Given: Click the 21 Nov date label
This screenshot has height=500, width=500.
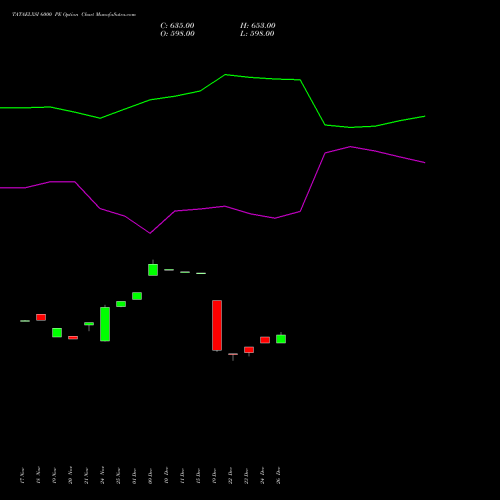Looking at the screenshot, I should [86, 475].
